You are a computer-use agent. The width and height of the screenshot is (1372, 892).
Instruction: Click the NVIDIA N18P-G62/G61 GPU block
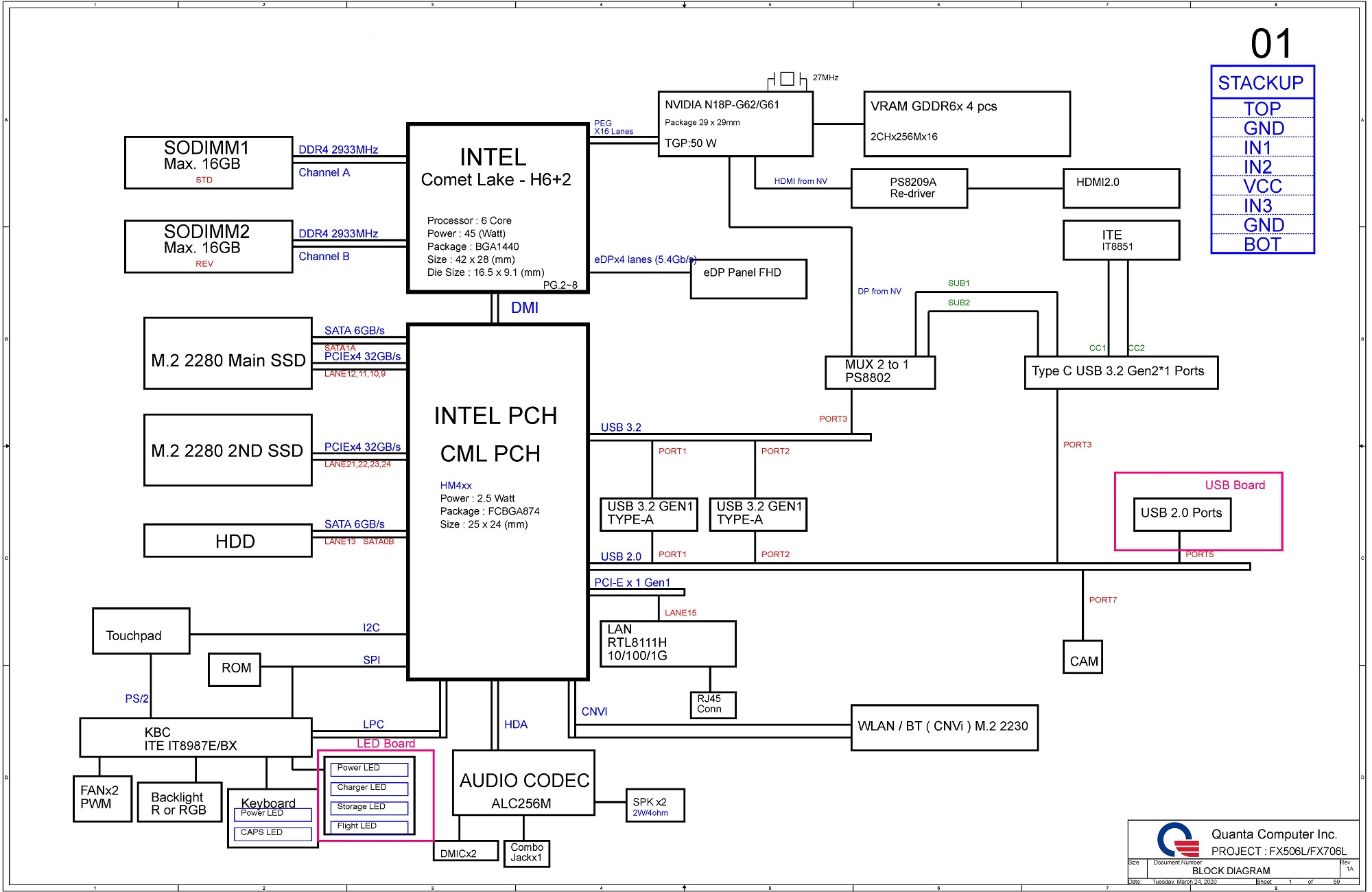(735, 124)
